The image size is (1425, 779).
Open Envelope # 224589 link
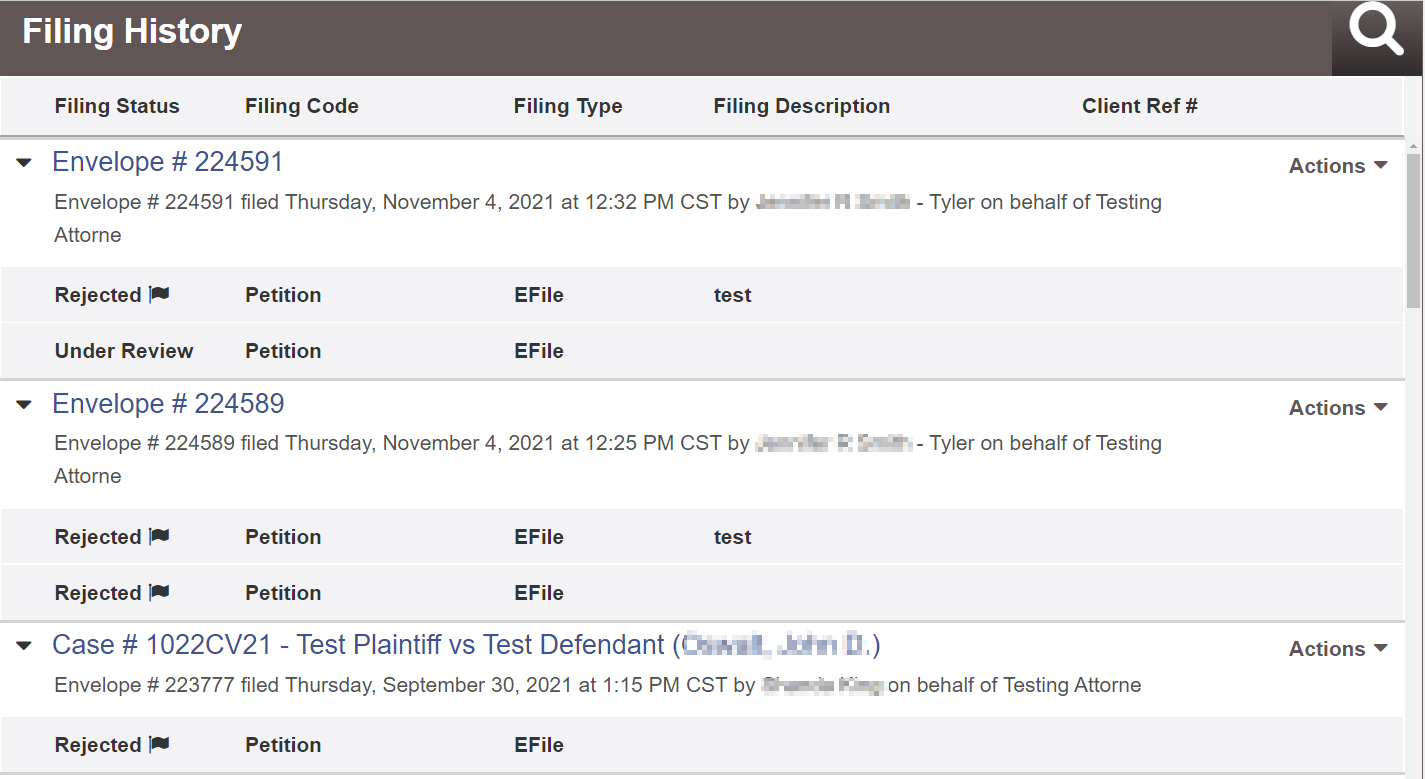(x=168, y=404)
